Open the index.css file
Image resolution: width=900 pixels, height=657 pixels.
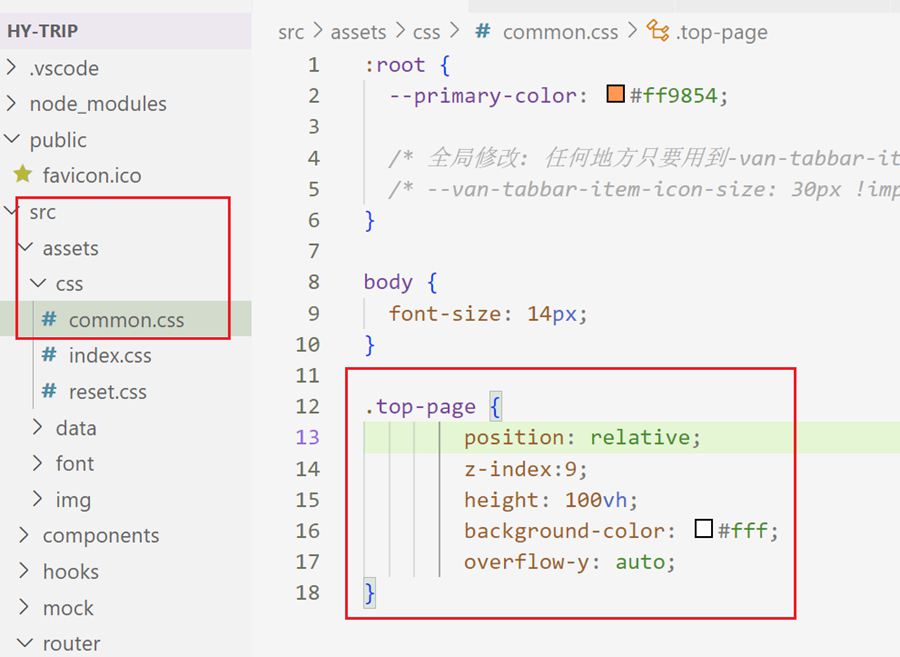109,356
